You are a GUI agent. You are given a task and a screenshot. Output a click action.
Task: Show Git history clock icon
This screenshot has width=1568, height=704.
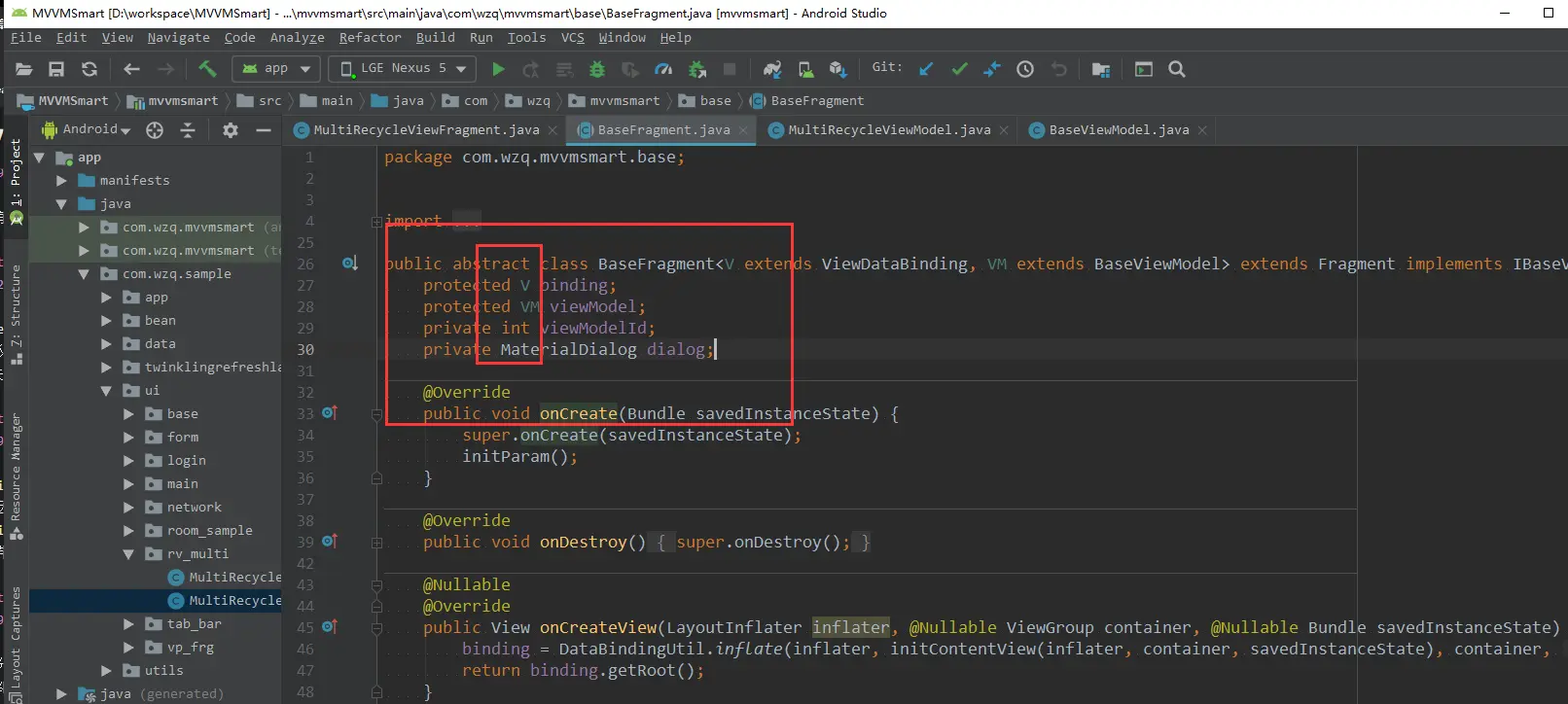(1025, 69)
